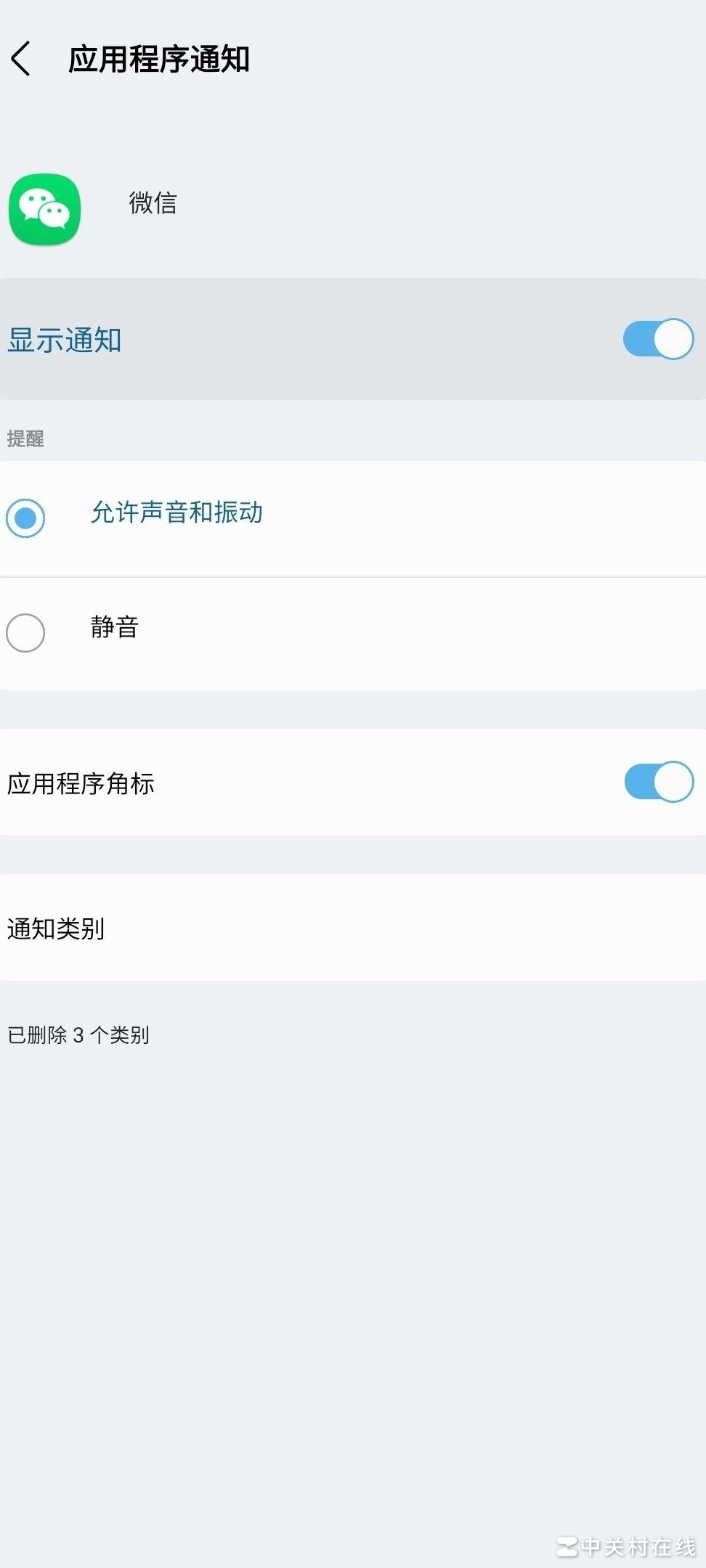Click the 应用程序通知 title bar text
The height and width of the screenshot is (1568, 706).
[157, 60]
